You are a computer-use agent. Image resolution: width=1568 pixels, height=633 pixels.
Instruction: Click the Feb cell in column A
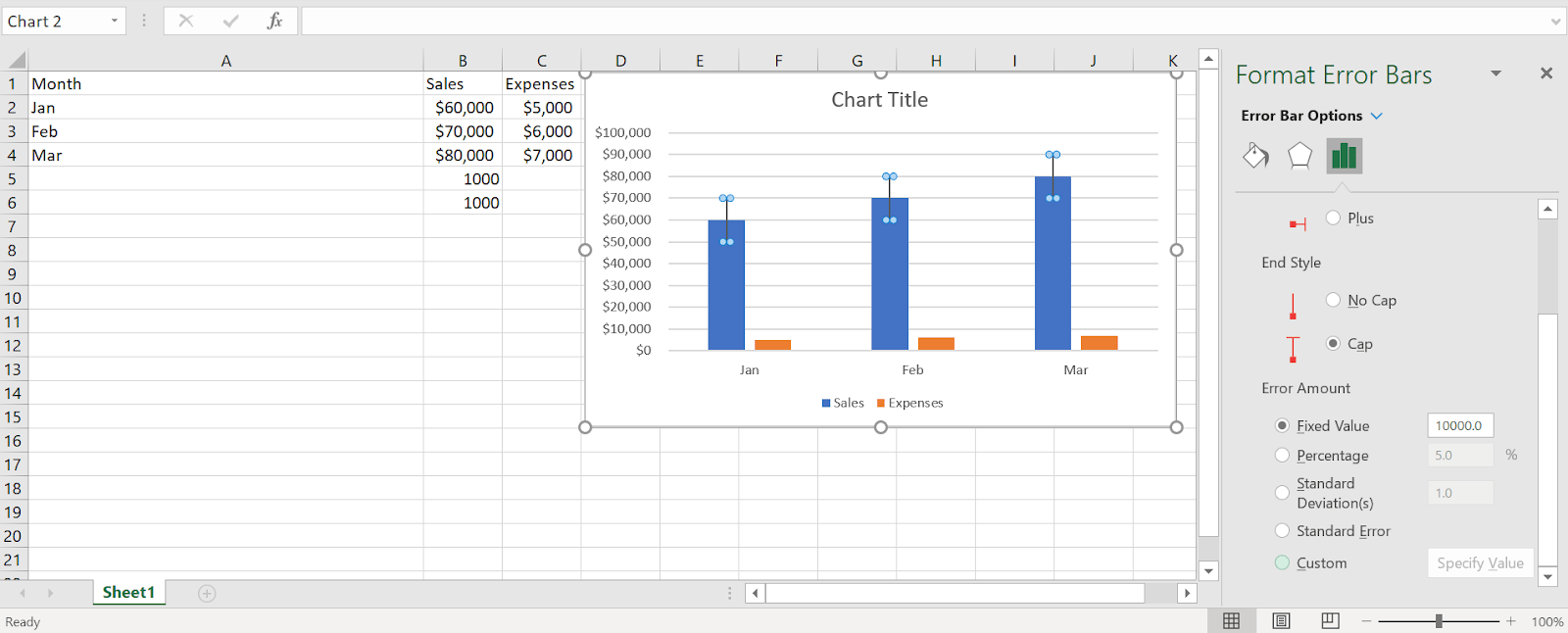pyautogui.click(x=225, y=131)
